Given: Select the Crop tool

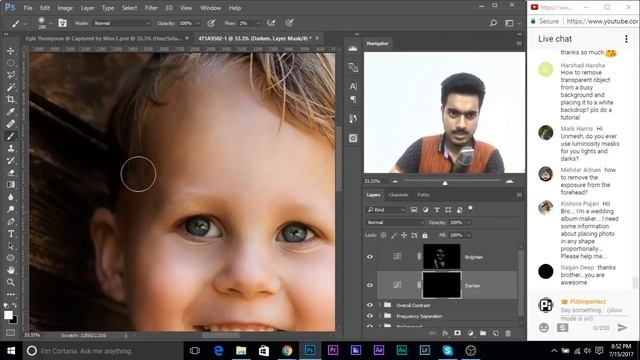Looking at the screenshot, I should pos(11,99).
